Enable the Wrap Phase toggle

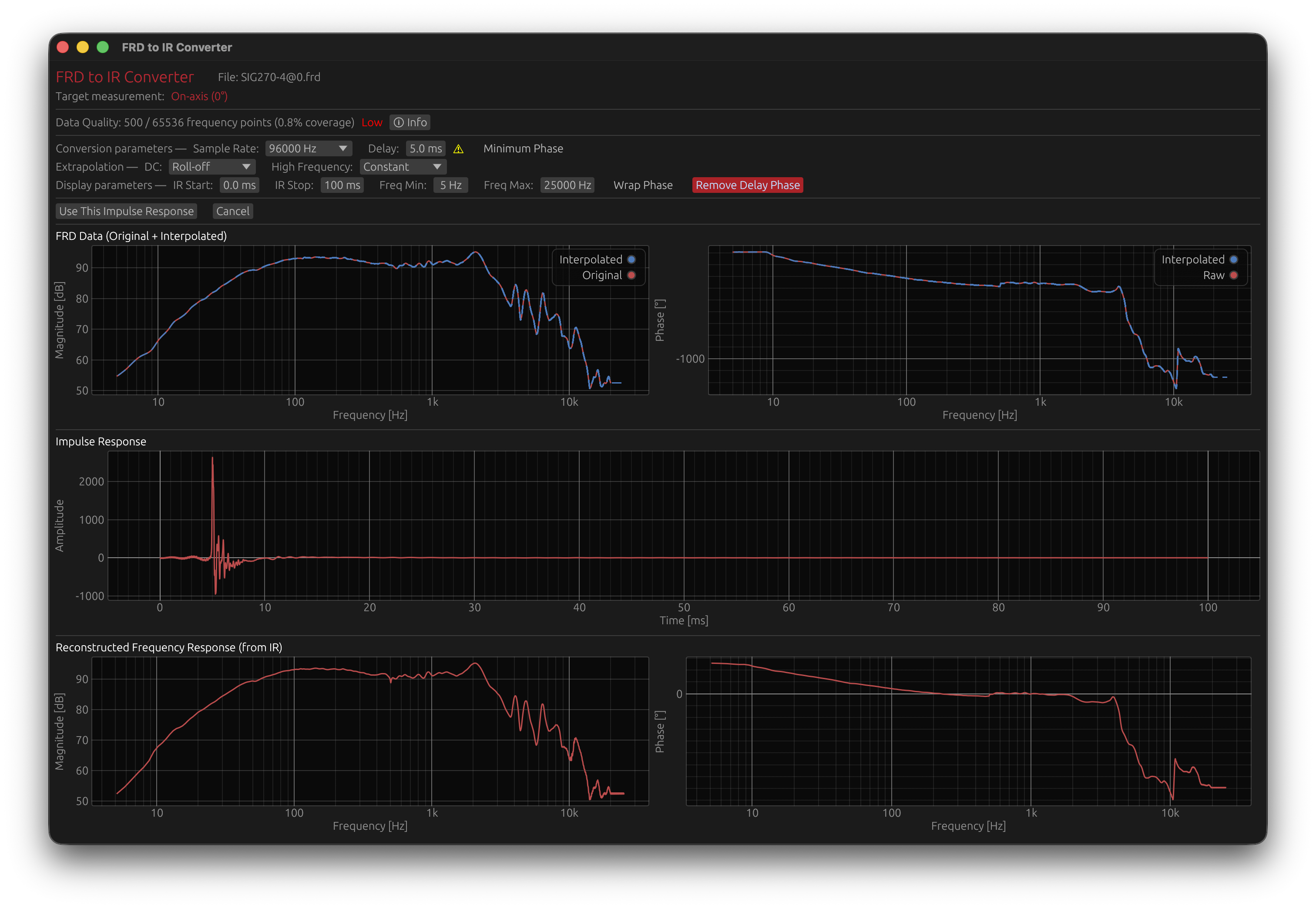643,185
